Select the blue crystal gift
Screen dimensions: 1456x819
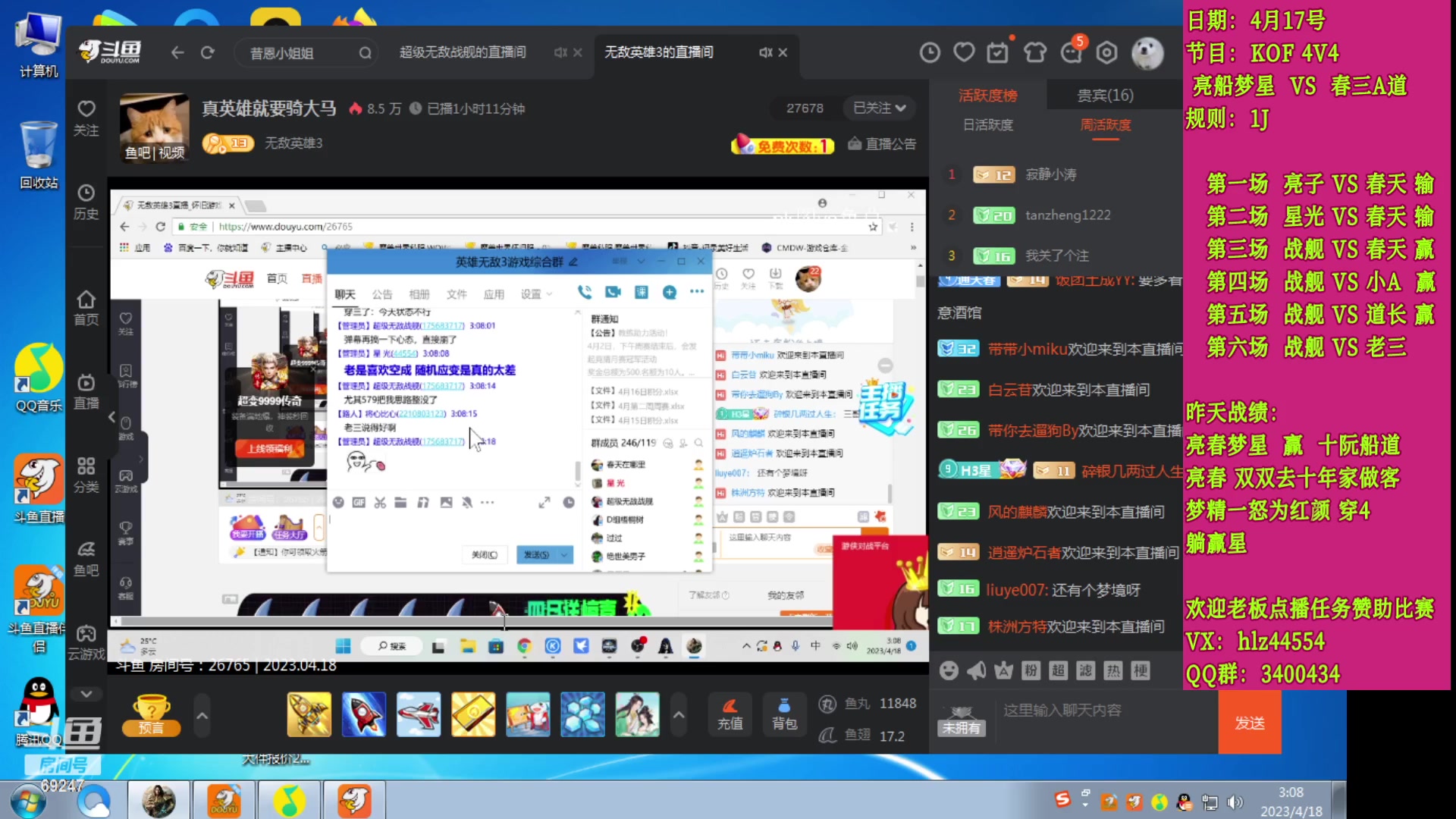[582, 714]
